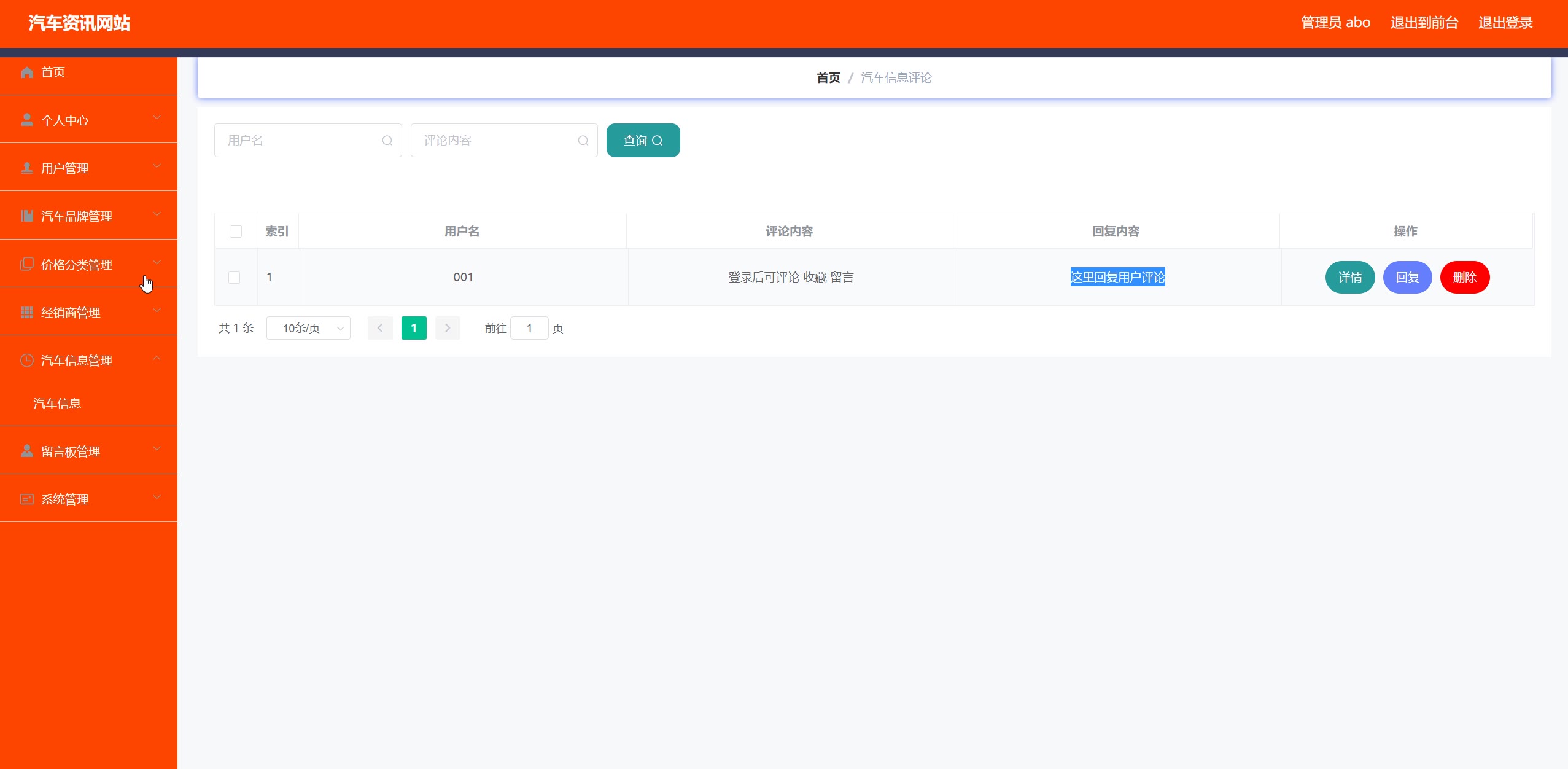Image resolution: width=1568 pixels, height=769 pixels.
Task: Collapse the 汽车信息管理 menu chevron
Action: [x=157, y=359]
